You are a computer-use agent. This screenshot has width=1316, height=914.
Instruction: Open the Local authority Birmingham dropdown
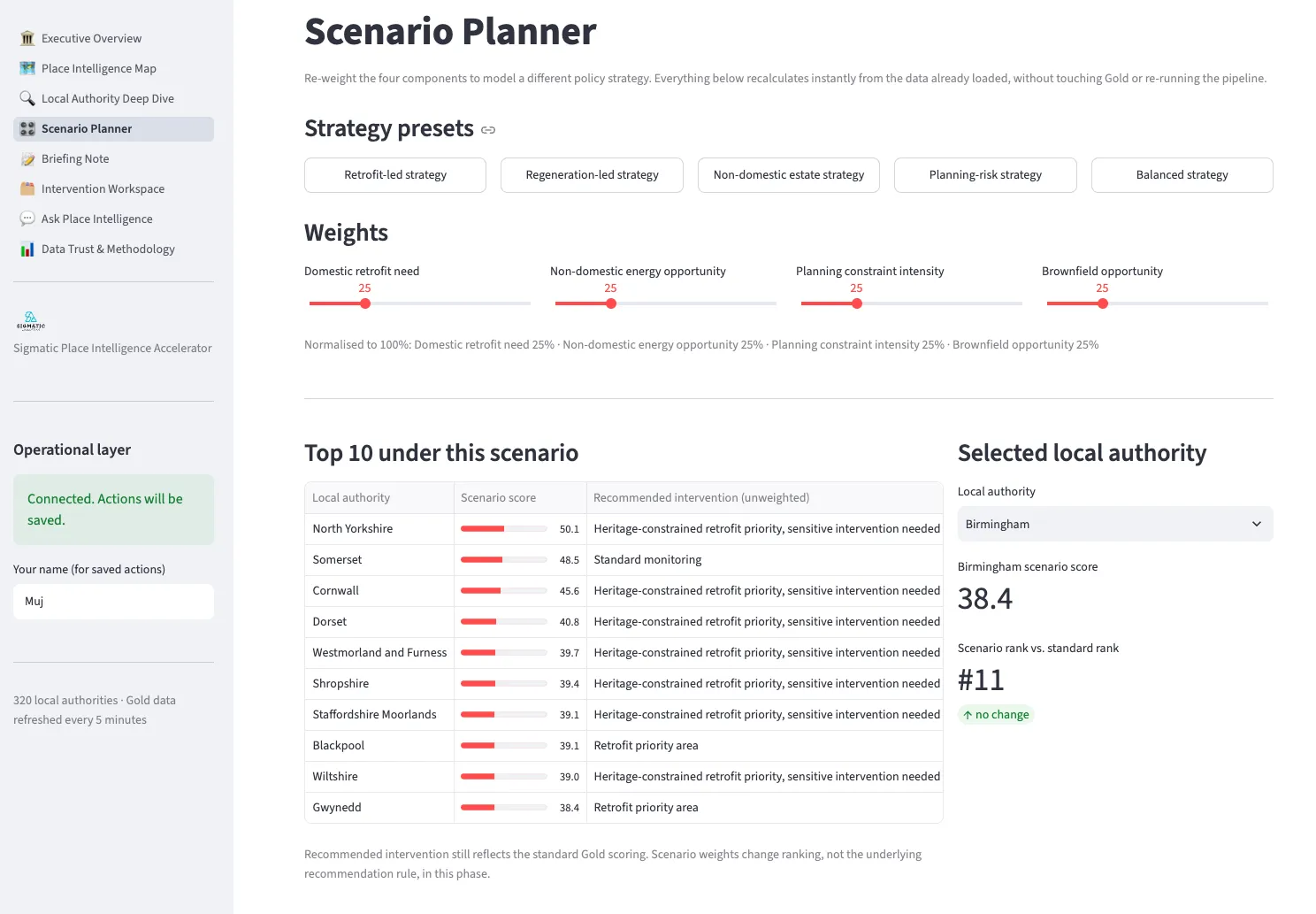click(x=1115, y=524)
